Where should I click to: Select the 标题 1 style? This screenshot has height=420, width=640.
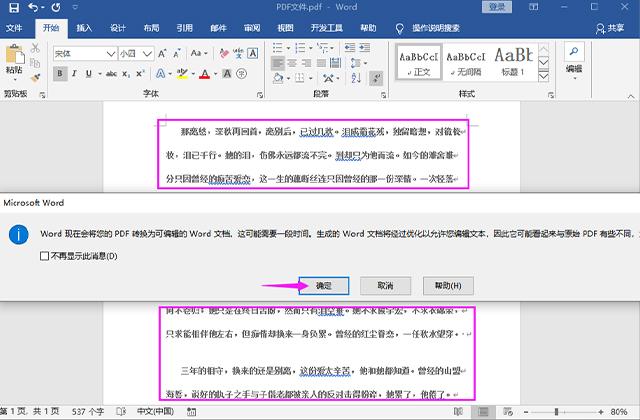click(513, 63)
